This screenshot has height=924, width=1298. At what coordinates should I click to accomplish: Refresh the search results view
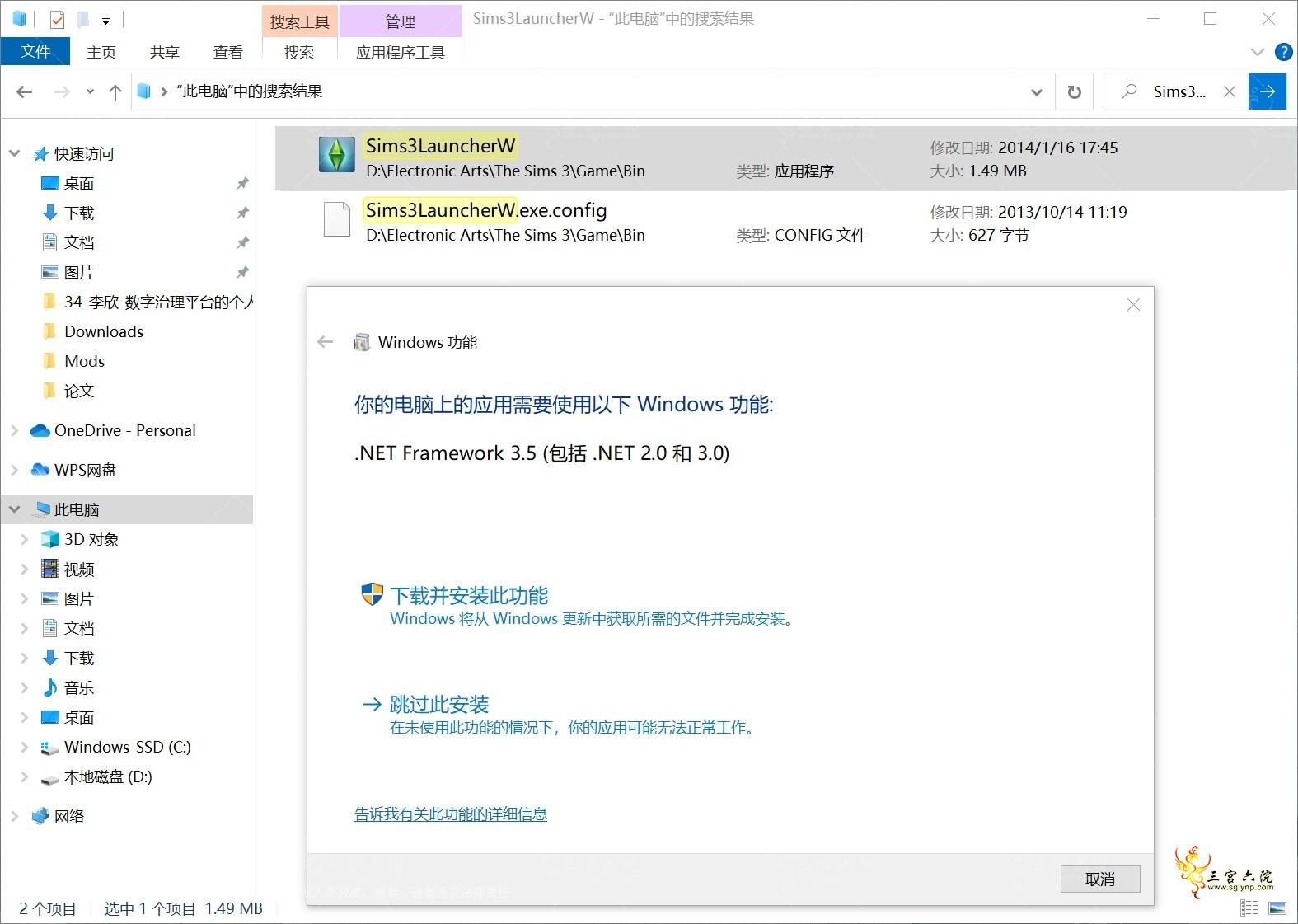point(1074,91)
